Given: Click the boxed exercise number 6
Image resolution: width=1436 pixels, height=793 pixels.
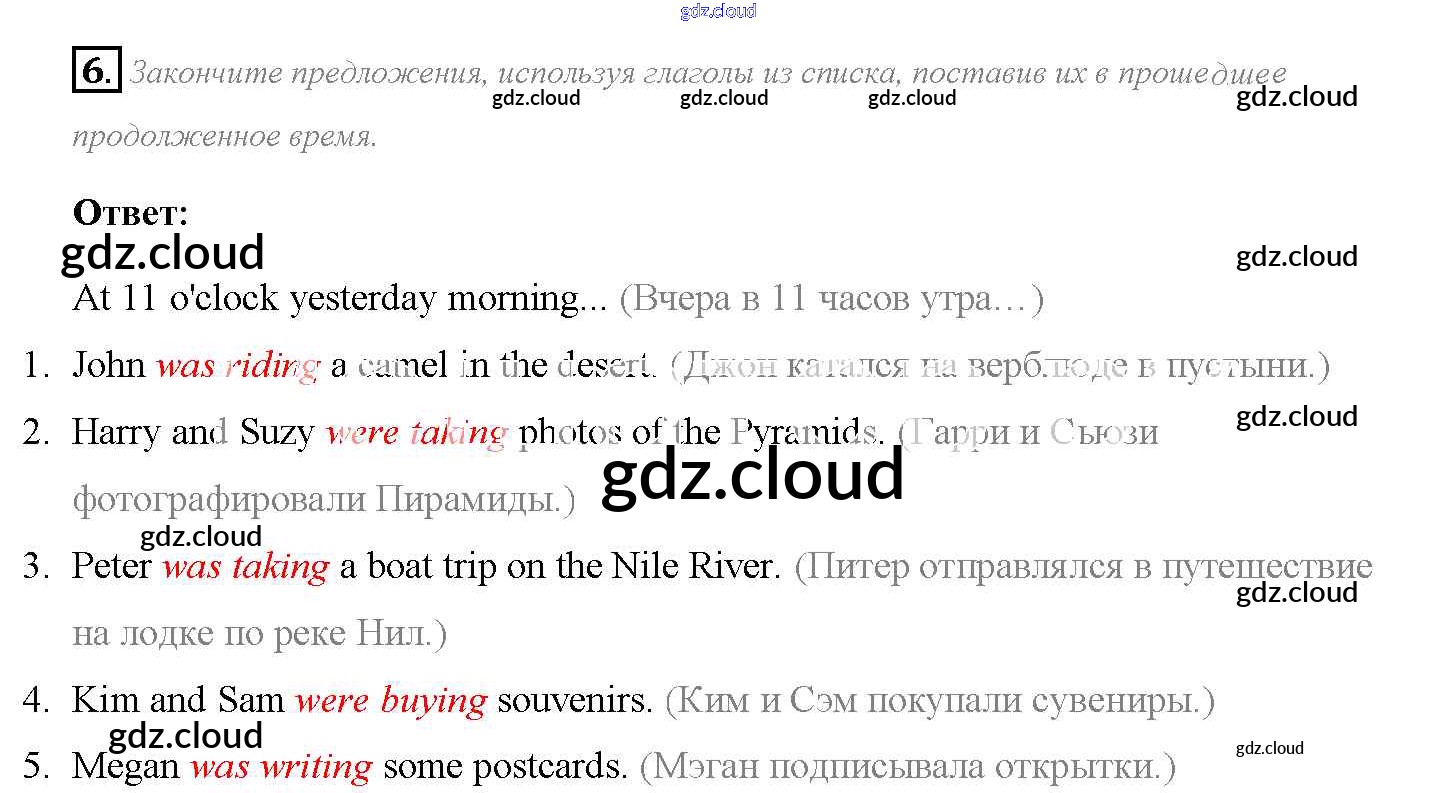Looking at the screenshot, I should 96,70.
